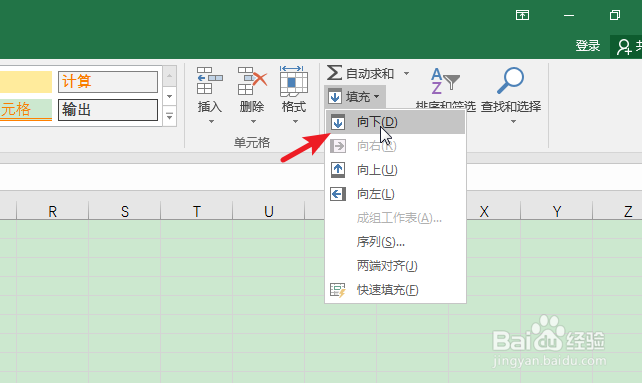
Task: Click the Delete cells icon
Action: click(x=252, y=81)
